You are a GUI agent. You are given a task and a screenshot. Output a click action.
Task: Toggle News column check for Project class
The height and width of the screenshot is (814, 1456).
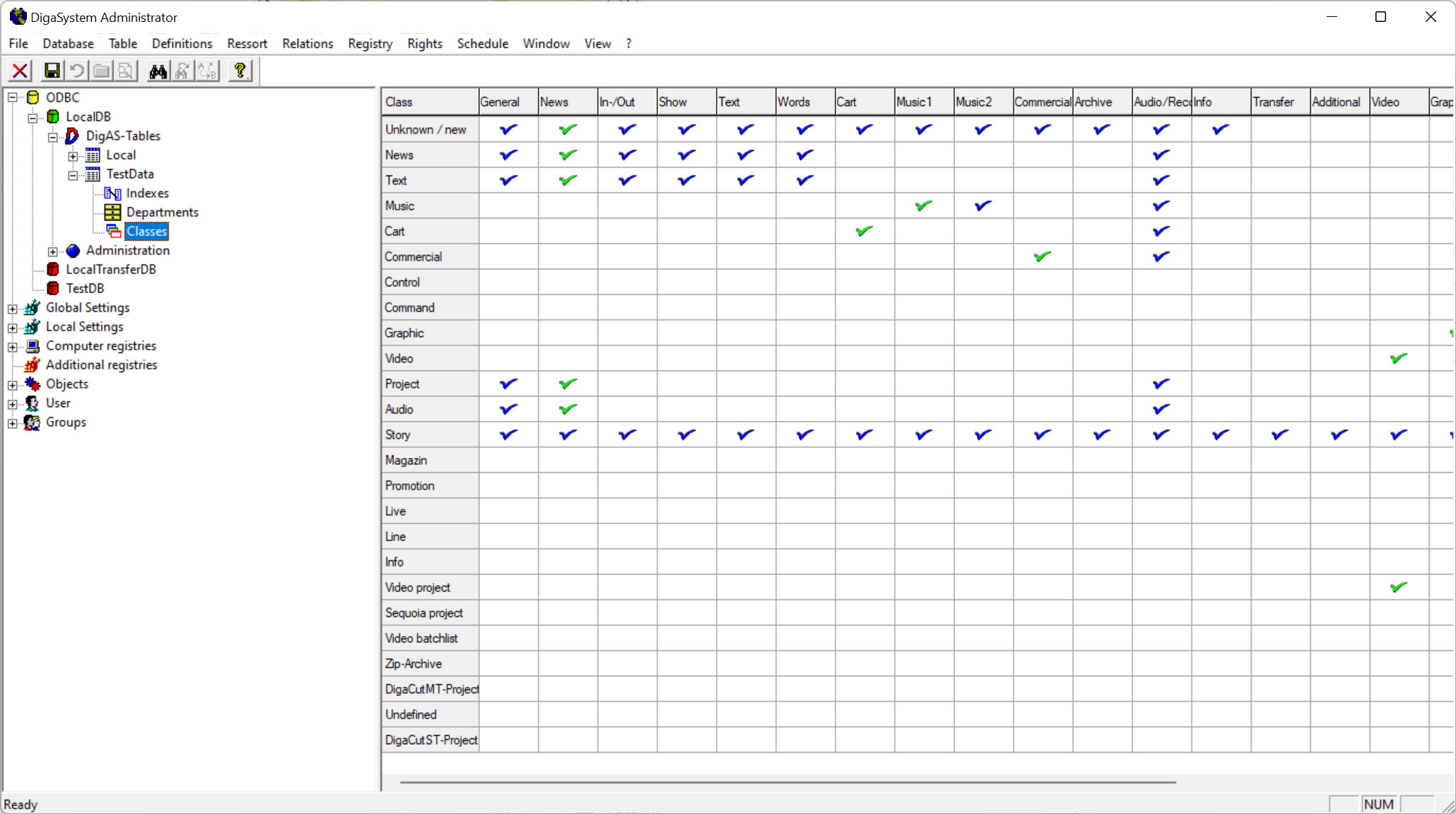(x=568, y=384)
